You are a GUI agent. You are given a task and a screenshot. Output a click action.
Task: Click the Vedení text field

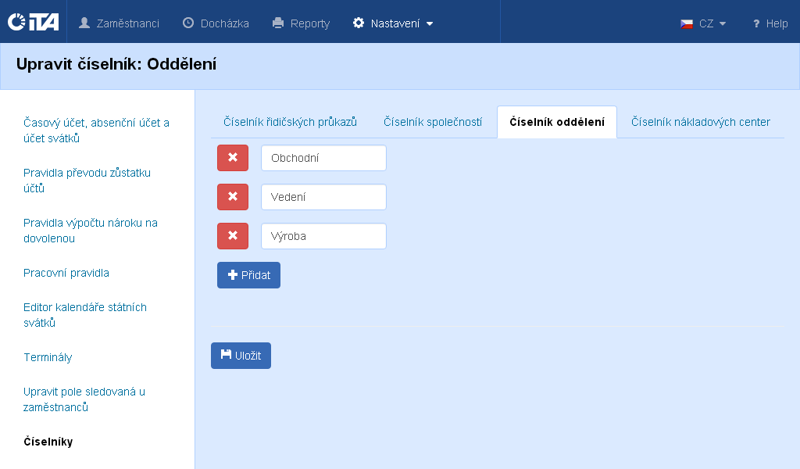click(x=324, y=196)
